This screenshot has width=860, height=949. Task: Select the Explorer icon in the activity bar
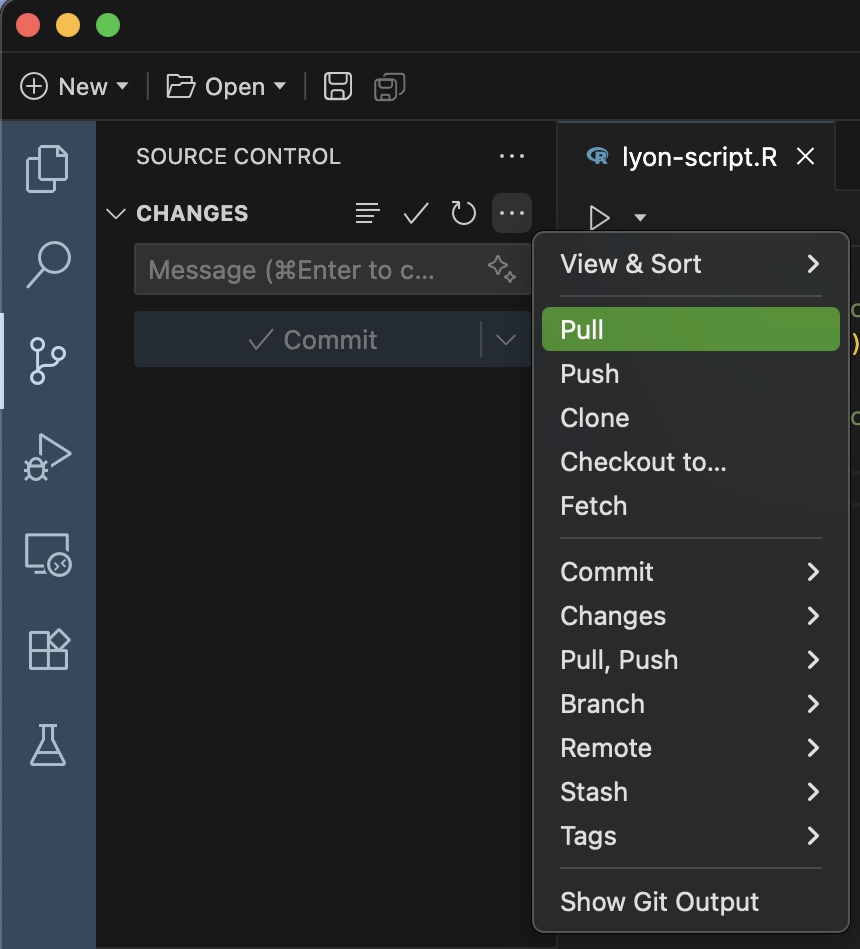coord(47,169)
